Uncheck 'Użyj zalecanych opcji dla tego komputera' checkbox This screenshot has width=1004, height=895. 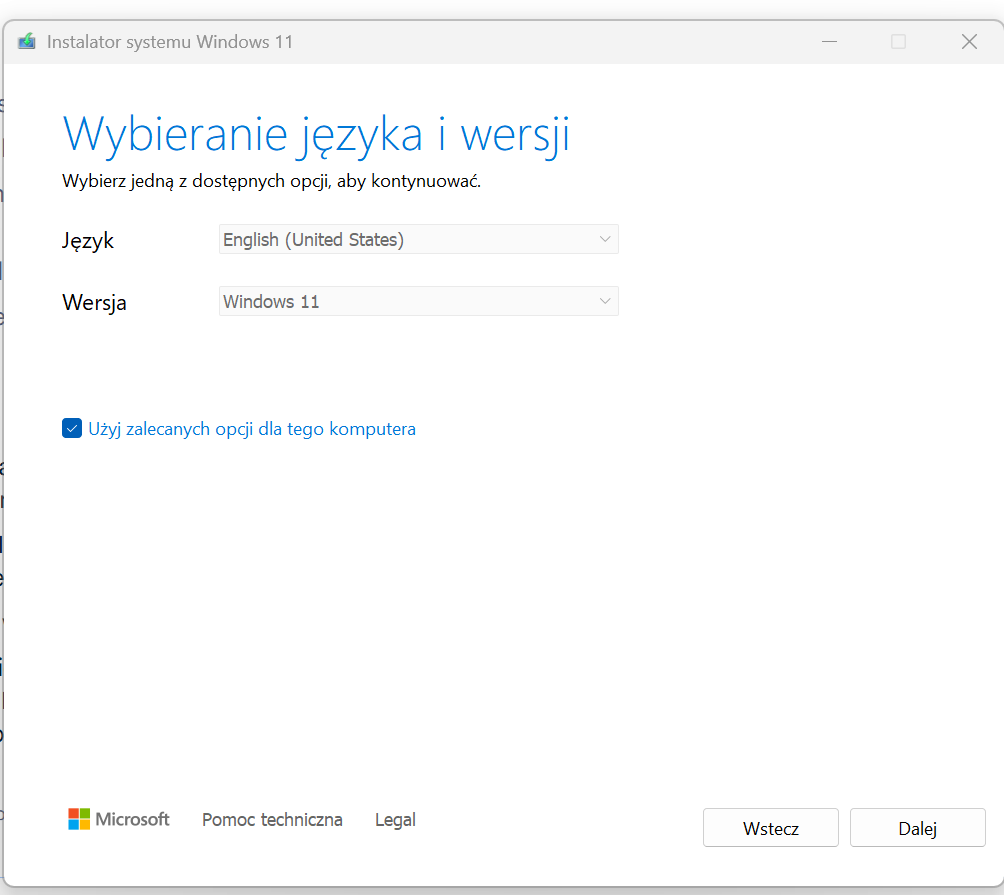pyautogui.click(x=72, y=428)
